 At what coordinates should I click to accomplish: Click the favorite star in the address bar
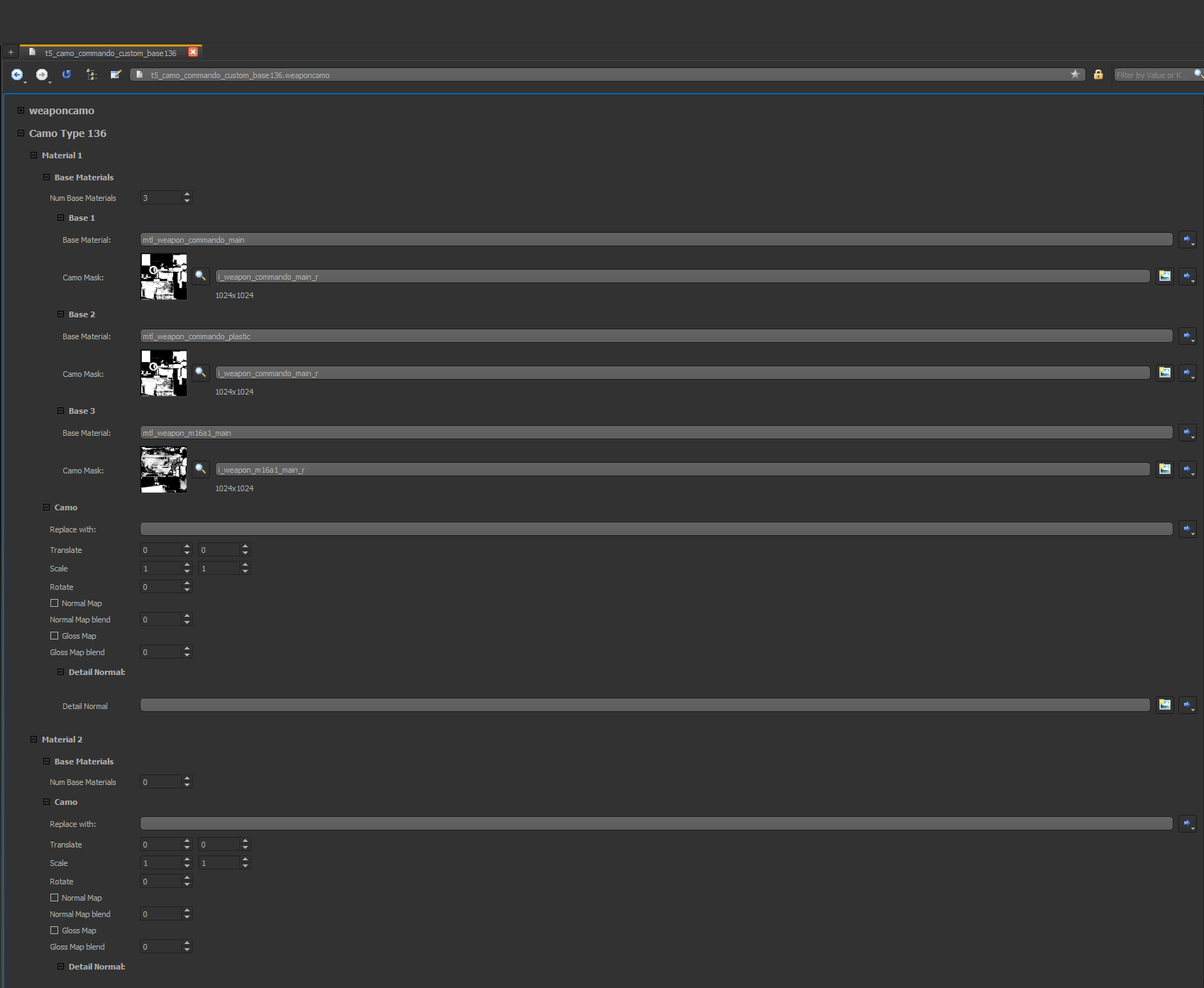(1075, 75)
